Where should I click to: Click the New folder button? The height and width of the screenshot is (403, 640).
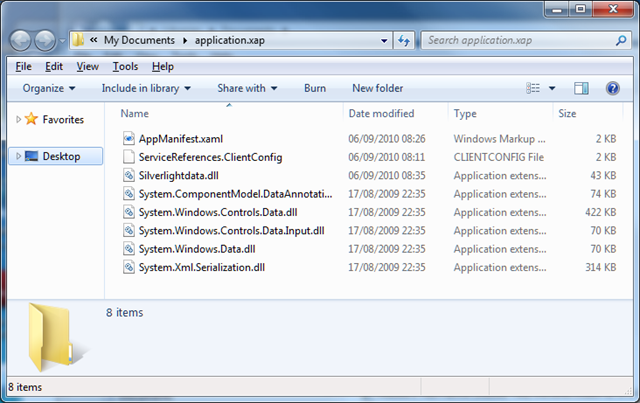(x=378, y=88)
